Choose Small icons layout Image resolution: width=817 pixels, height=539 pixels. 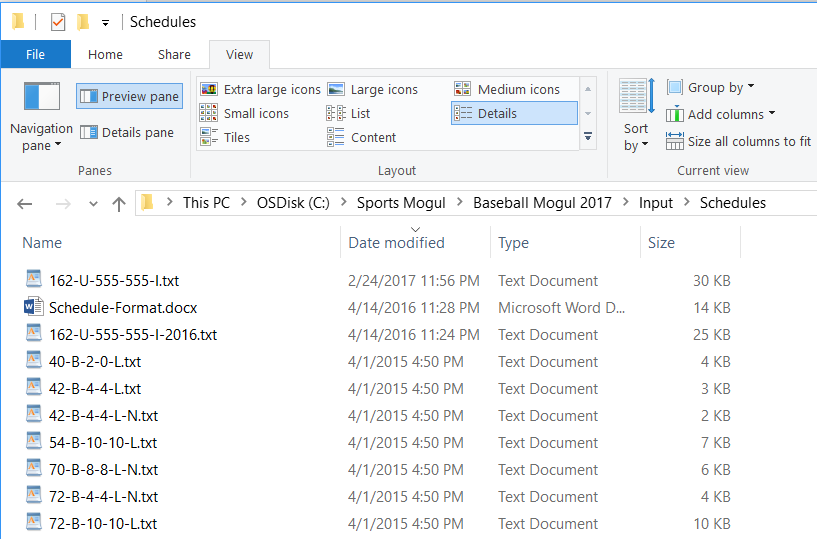coord(244,113)
